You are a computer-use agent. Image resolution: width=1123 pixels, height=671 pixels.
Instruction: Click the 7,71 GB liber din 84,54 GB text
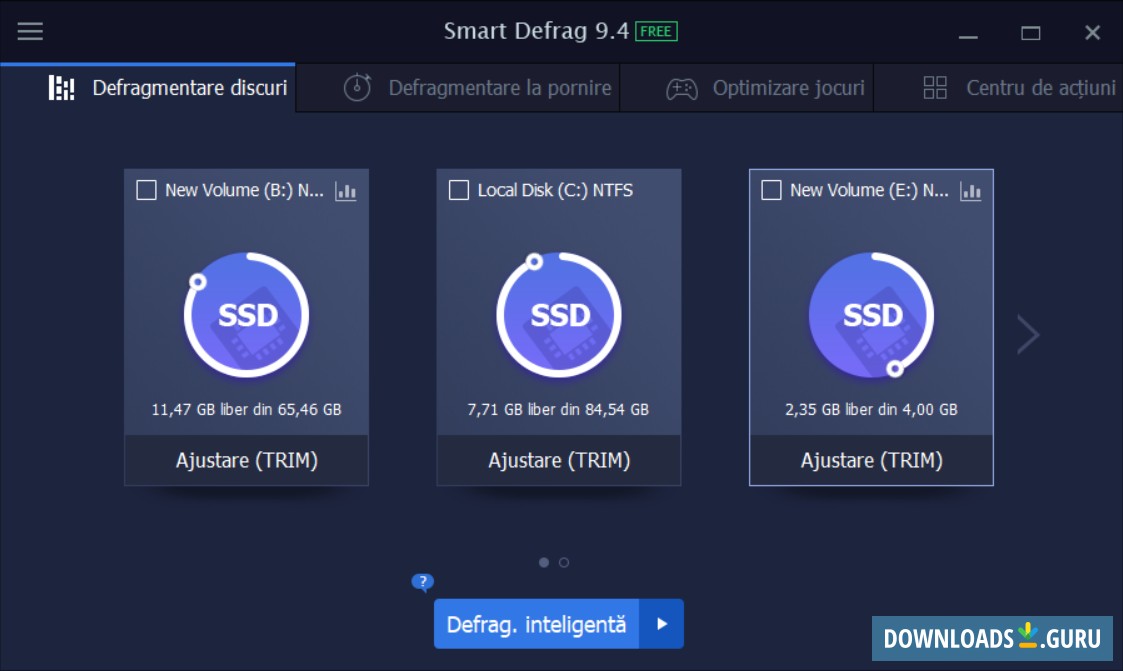559,410
